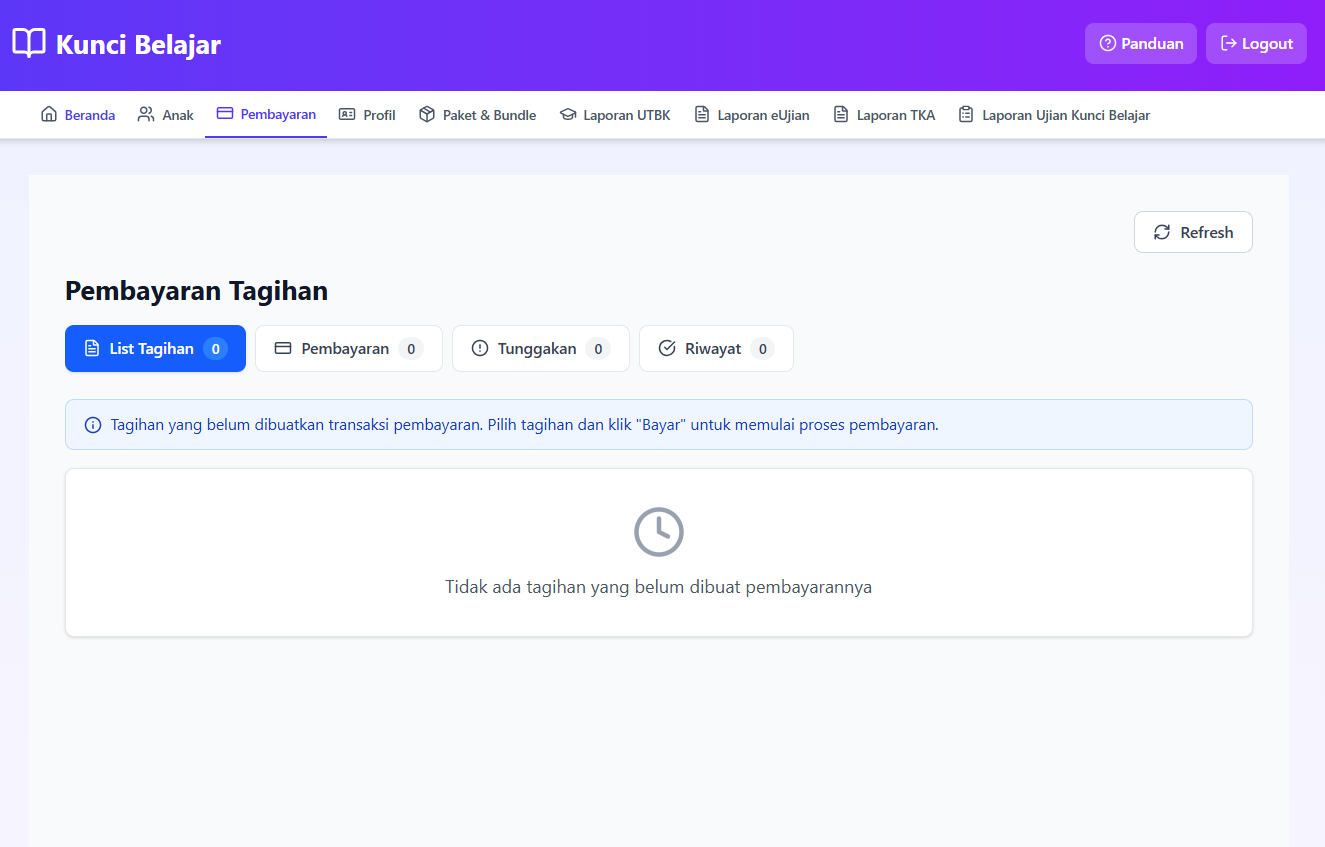The height and width of the screenshot is (847, 1325).
Task: Click the home icon beside Beranda
Action: point(49,115)
